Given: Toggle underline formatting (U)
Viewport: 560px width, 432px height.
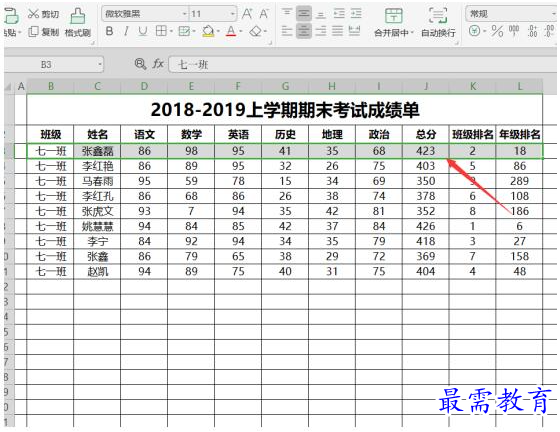Looking at the screenshot, I should [x=143, y=31].
